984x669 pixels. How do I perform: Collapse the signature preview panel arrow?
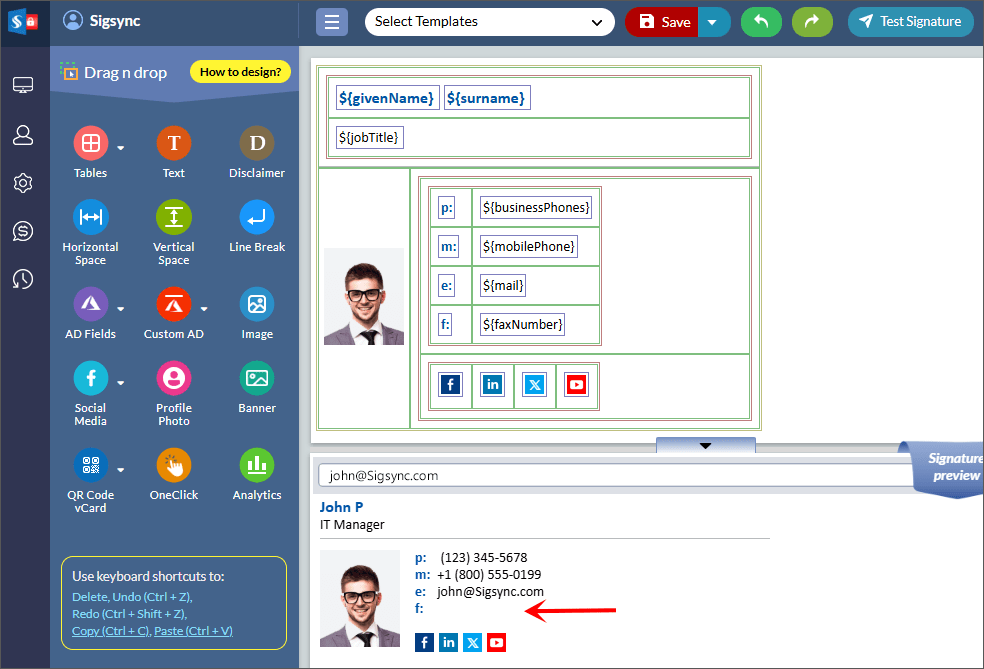(x=705, y=445)
